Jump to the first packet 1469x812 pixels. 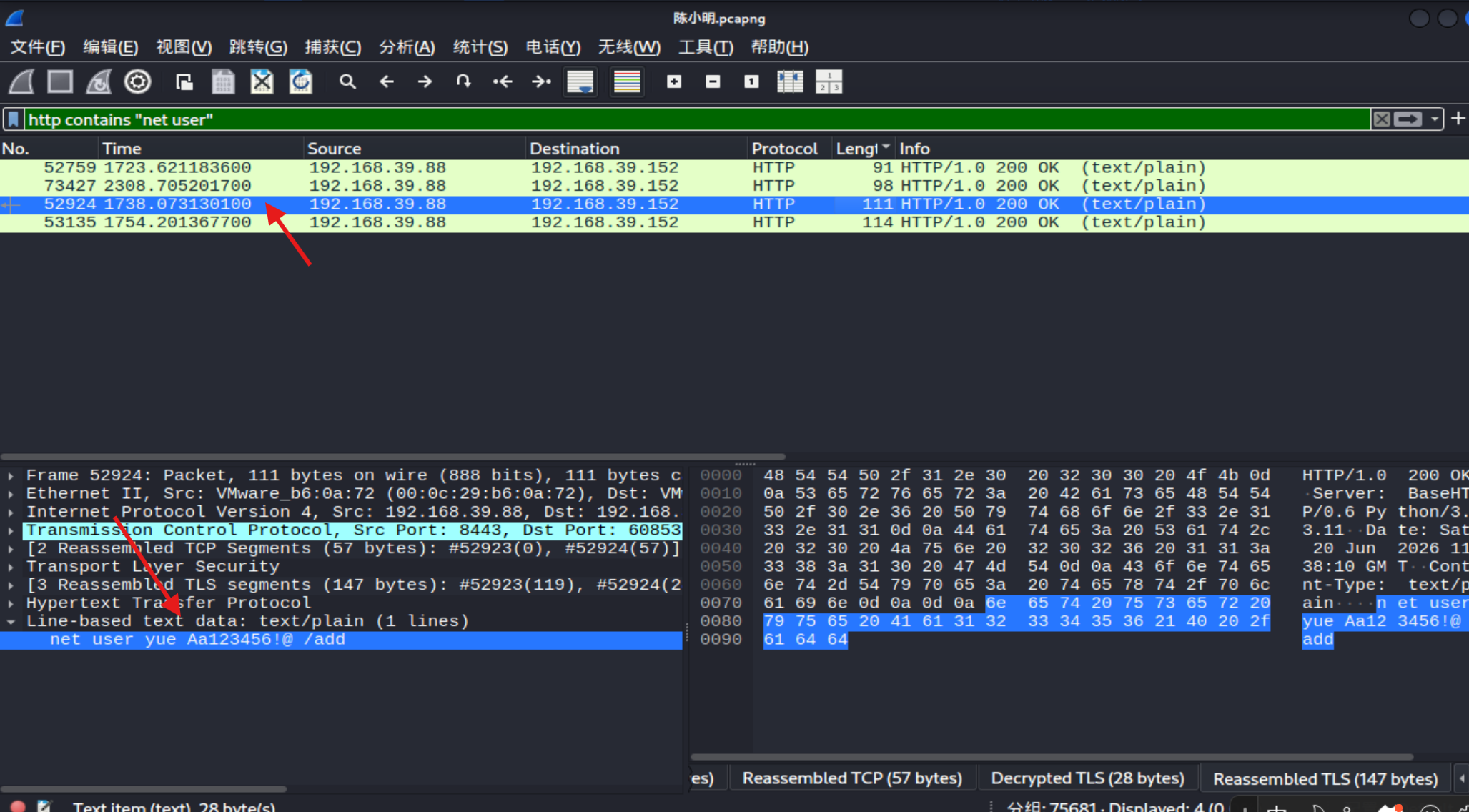(x=503, y=81)
